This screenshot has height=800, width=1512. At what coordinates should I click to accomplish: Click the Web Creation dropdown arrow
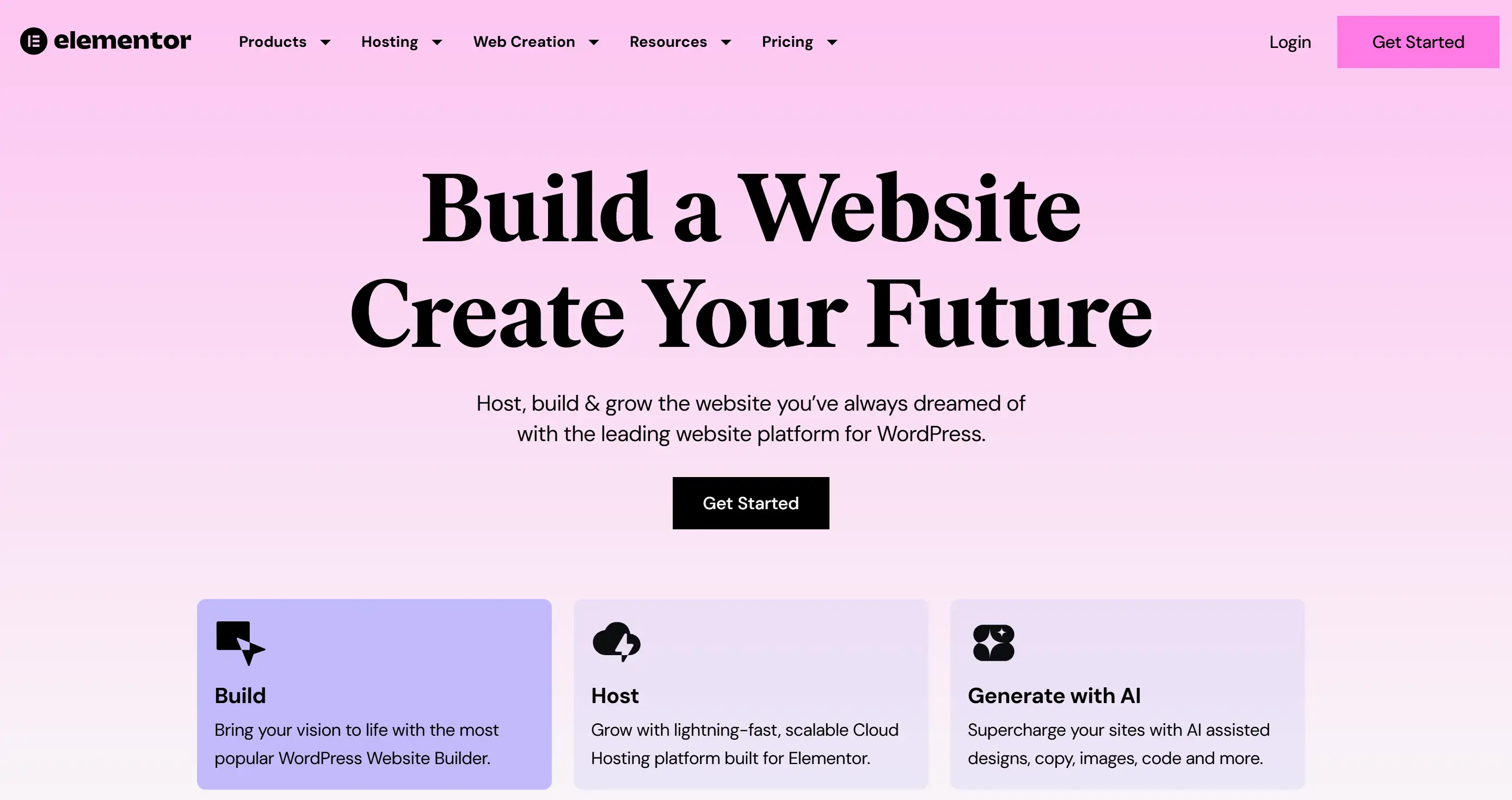(x=595, y=42)
